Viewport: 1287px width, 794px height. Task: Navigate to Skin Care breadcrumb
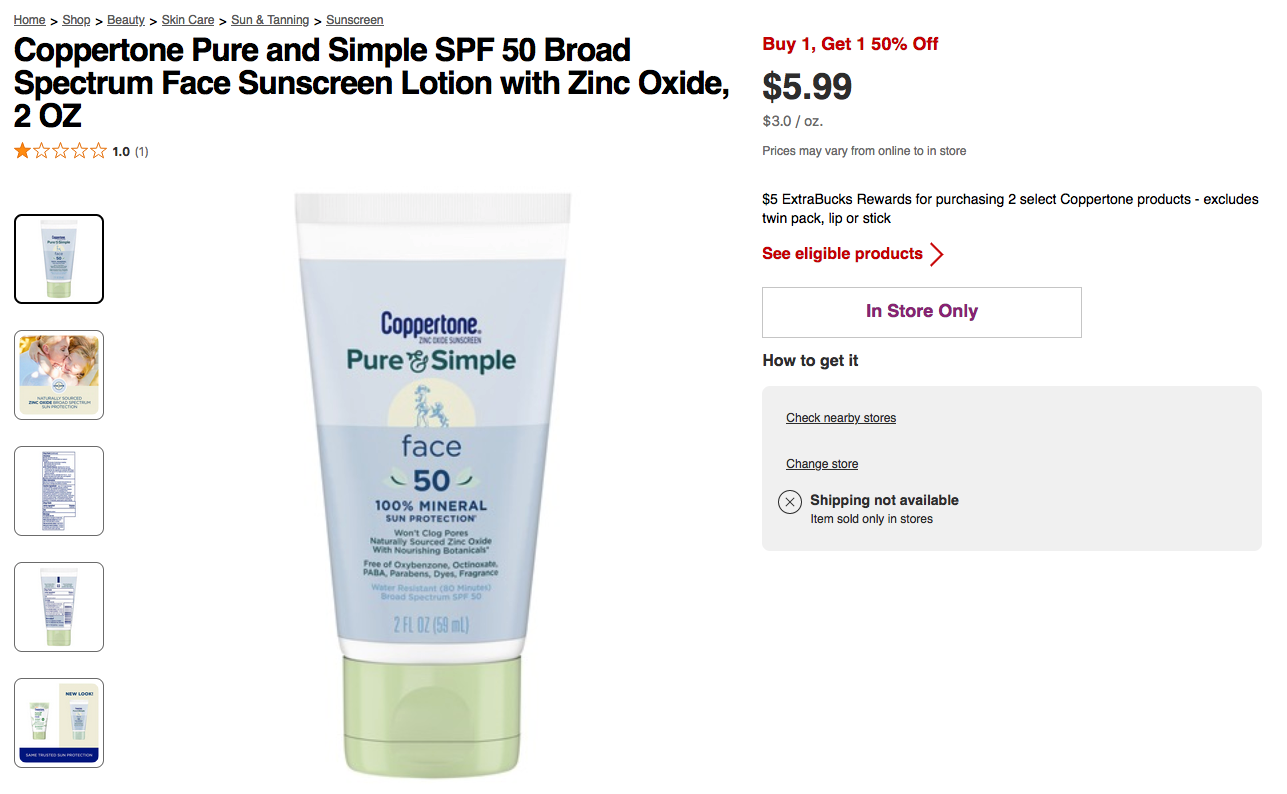tap(188, 20)
